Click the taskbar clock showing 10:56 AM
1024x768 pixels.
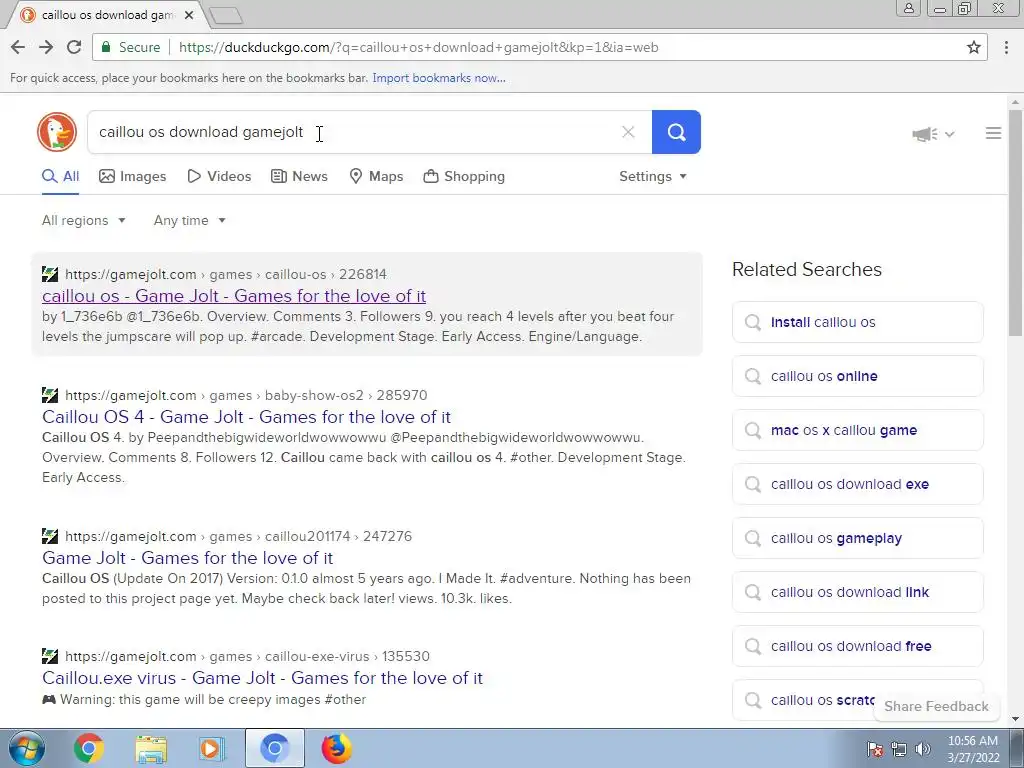pos(972,748)
